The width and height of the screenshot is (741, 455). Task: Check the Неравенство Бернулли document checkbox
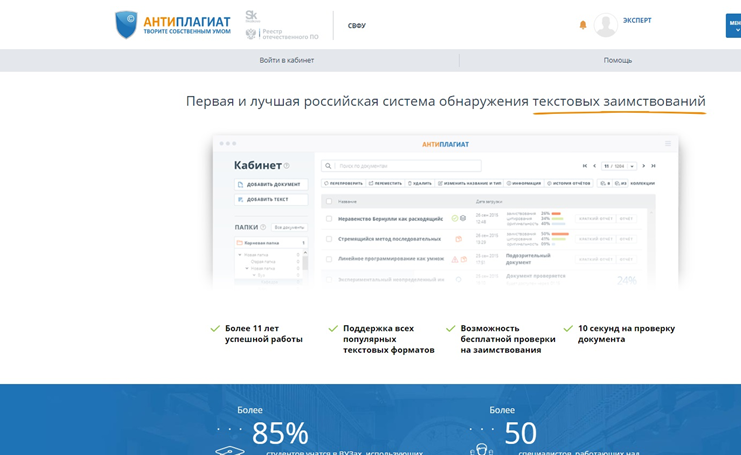tap(329, 219)
